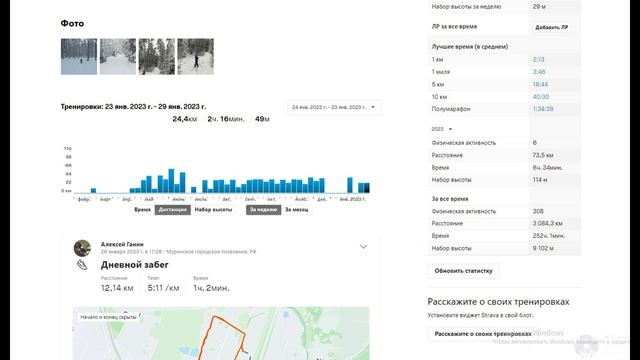
Task: Select the За месяц view
Action: [297, 210]
